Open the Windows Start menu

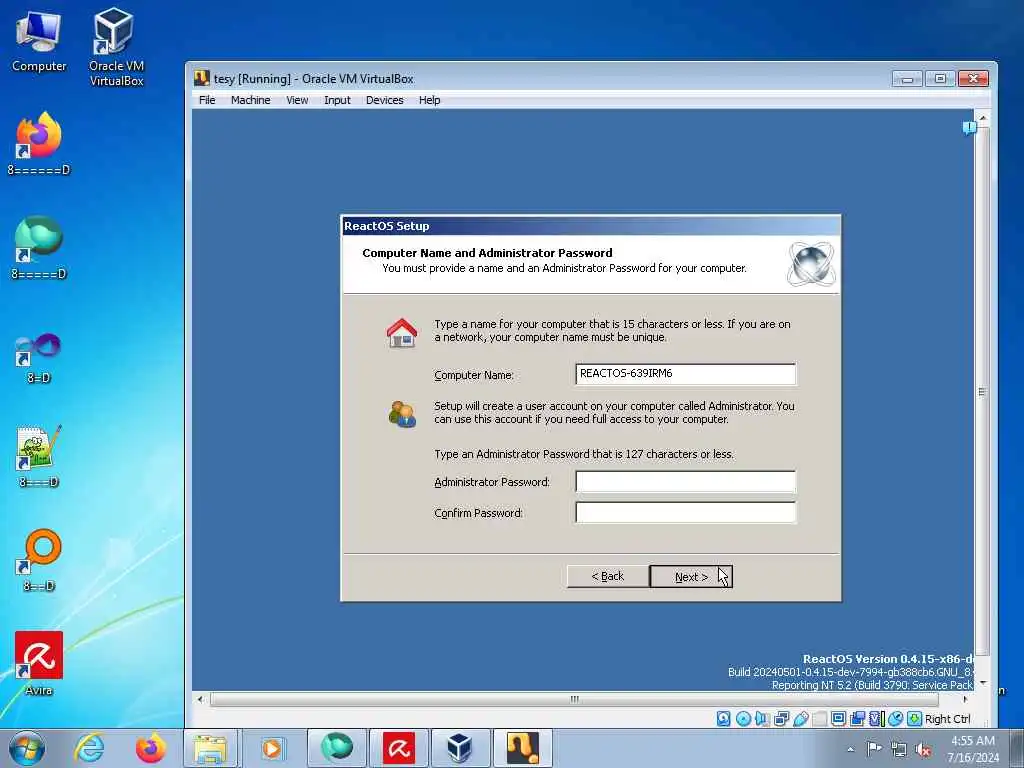pos(27,748)
